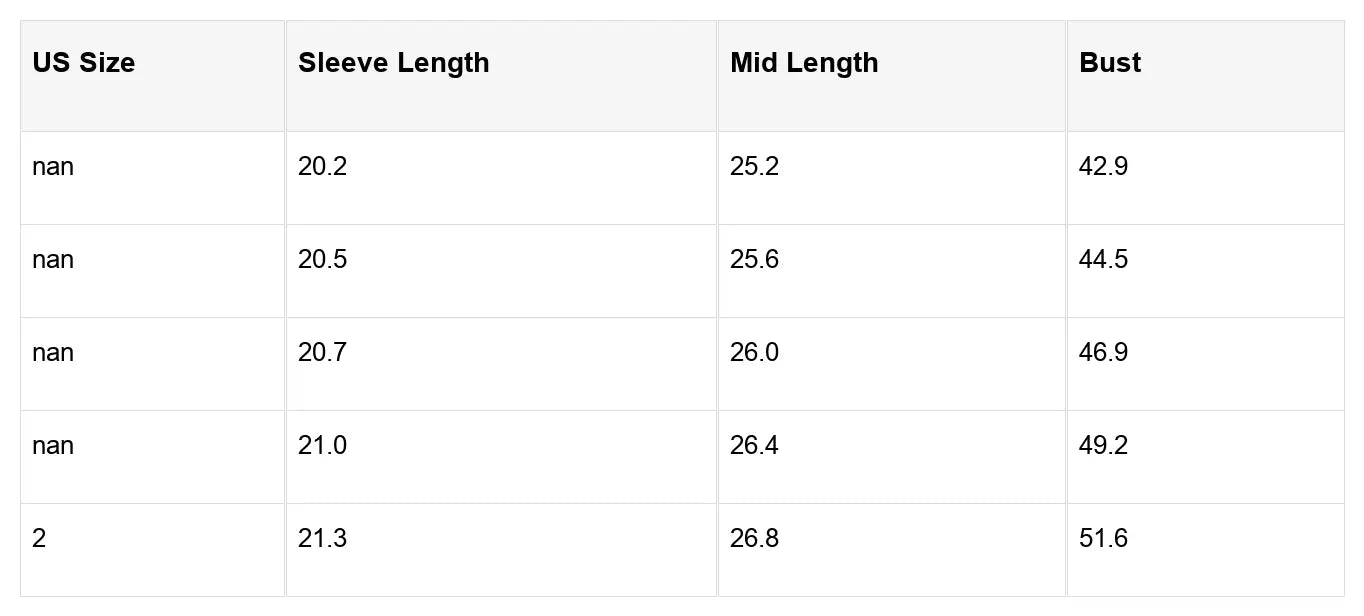Screen dimensions: 1364x616
Task: Click the 26.4 mid length cell
Action: 755,446
